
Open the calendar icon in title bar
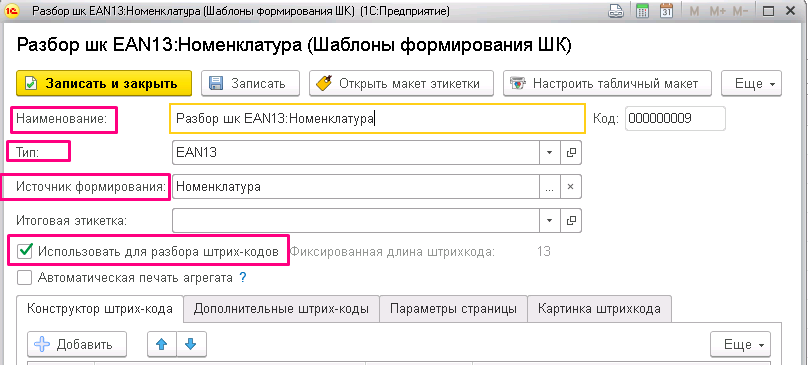[667, 11]
